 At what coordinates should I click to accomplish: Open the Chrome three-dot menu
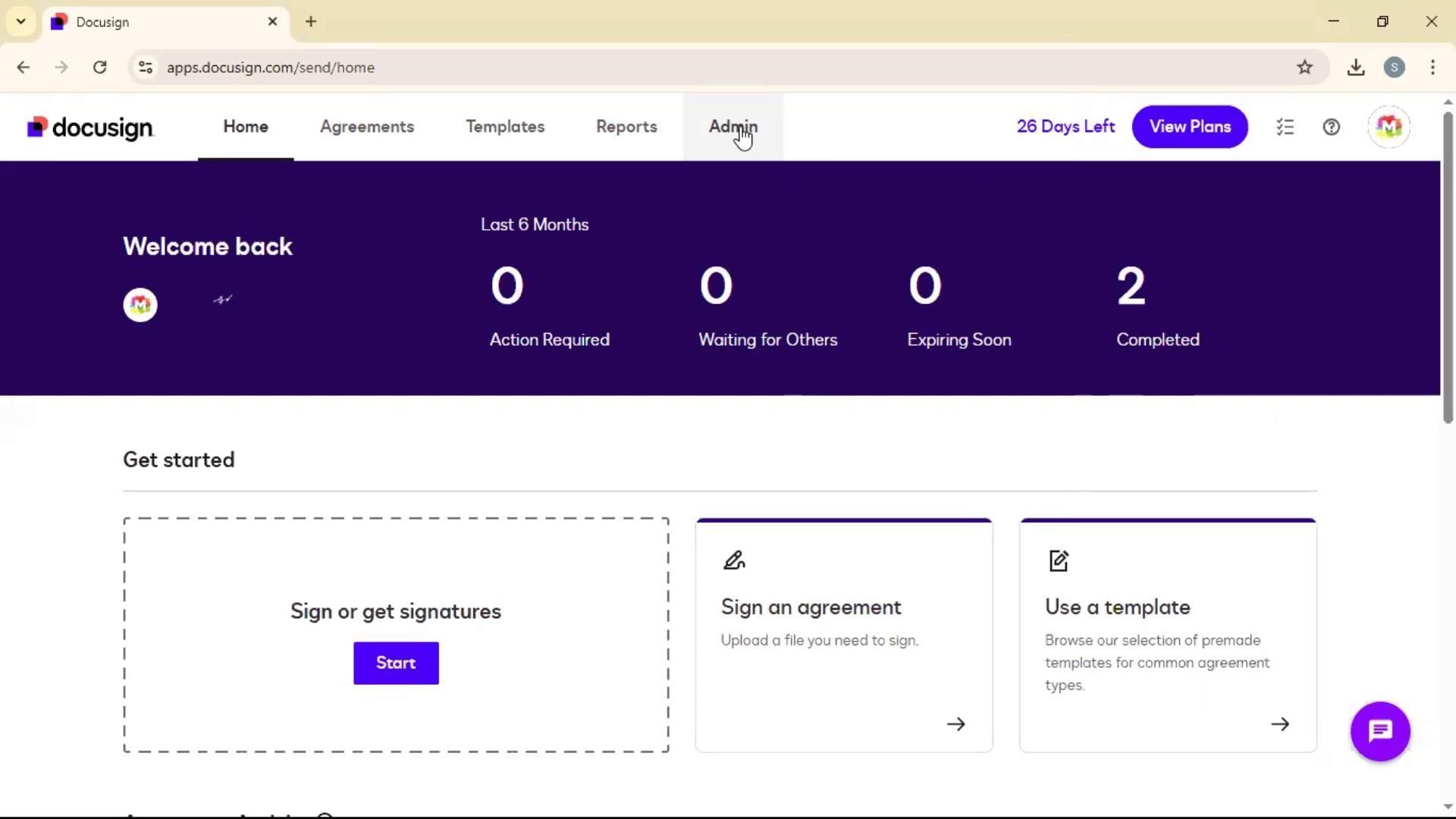coord(1432,67)
